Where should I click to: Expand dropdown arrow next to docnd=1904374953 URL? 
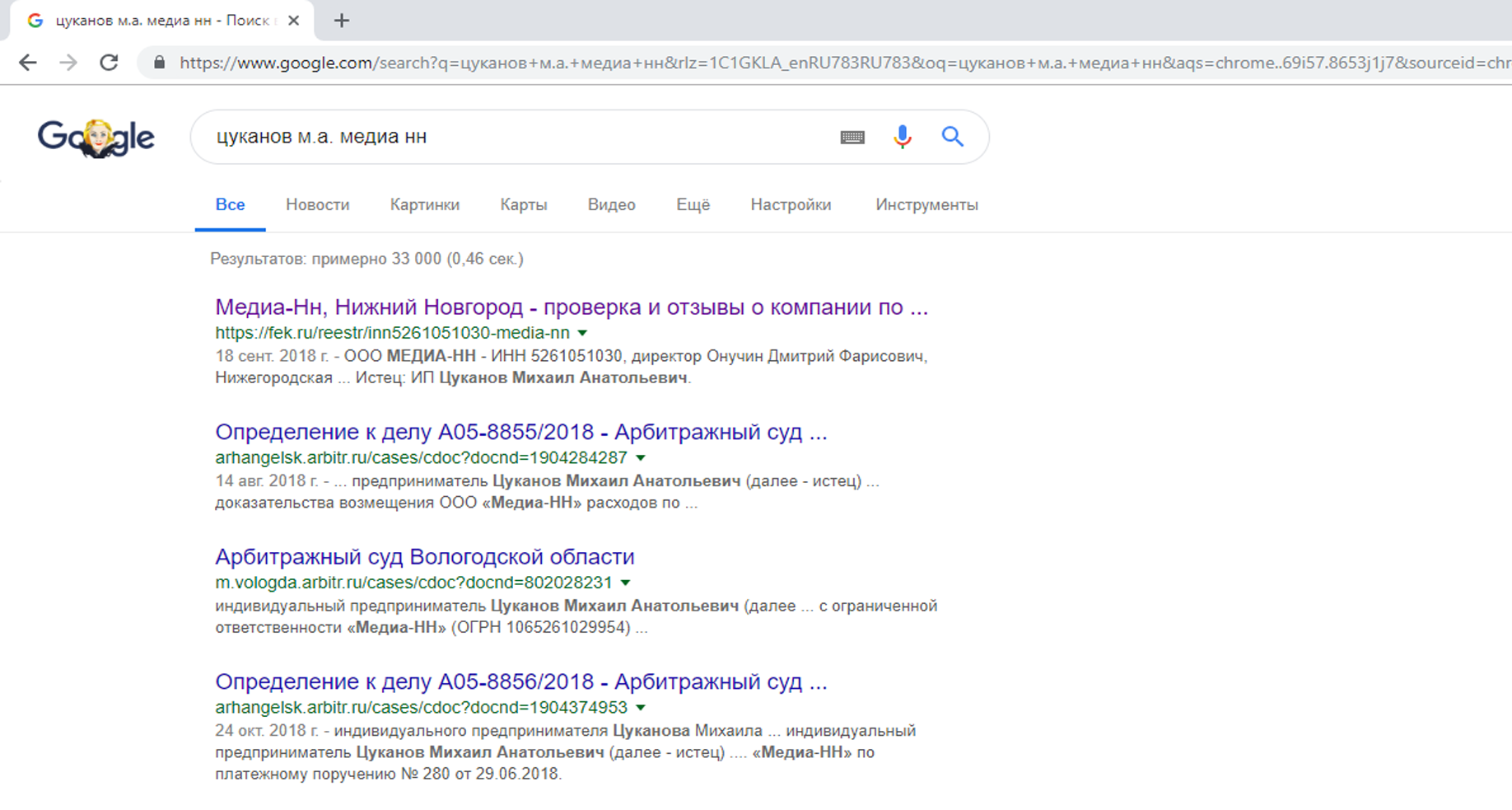coord(641,708)
